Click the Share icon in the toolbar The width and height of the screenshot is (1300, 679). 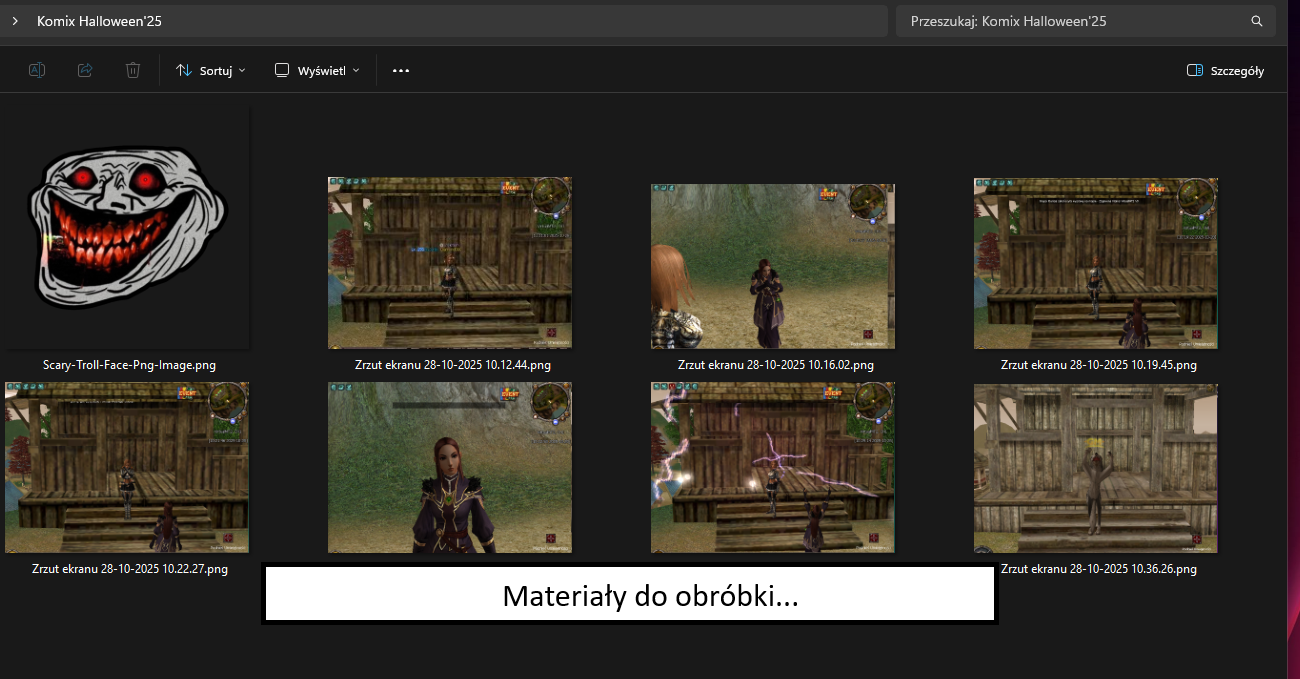coord(85,70)
